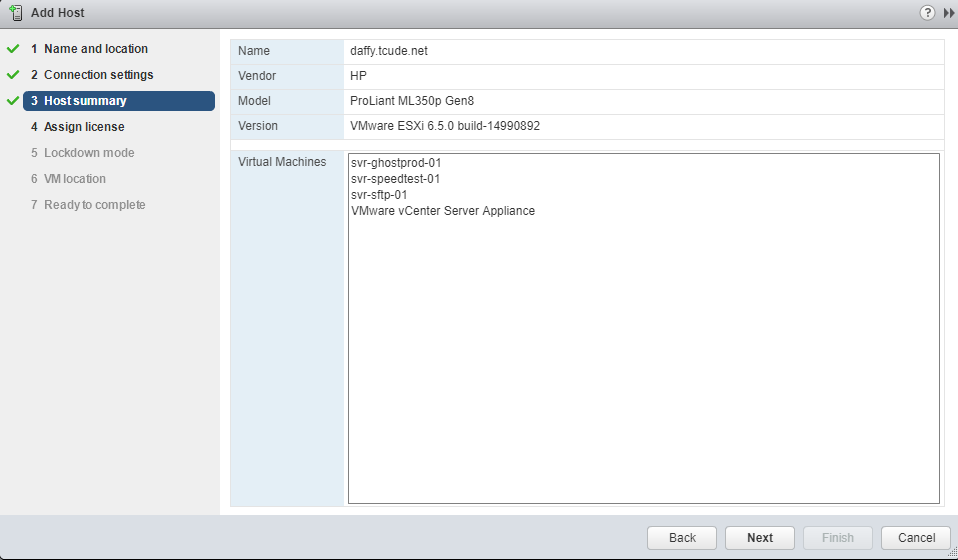Viewport: 958px width, 560px height.
Task: Click the green checkmark beside Host summary
Action: click(x=13, y=101)
